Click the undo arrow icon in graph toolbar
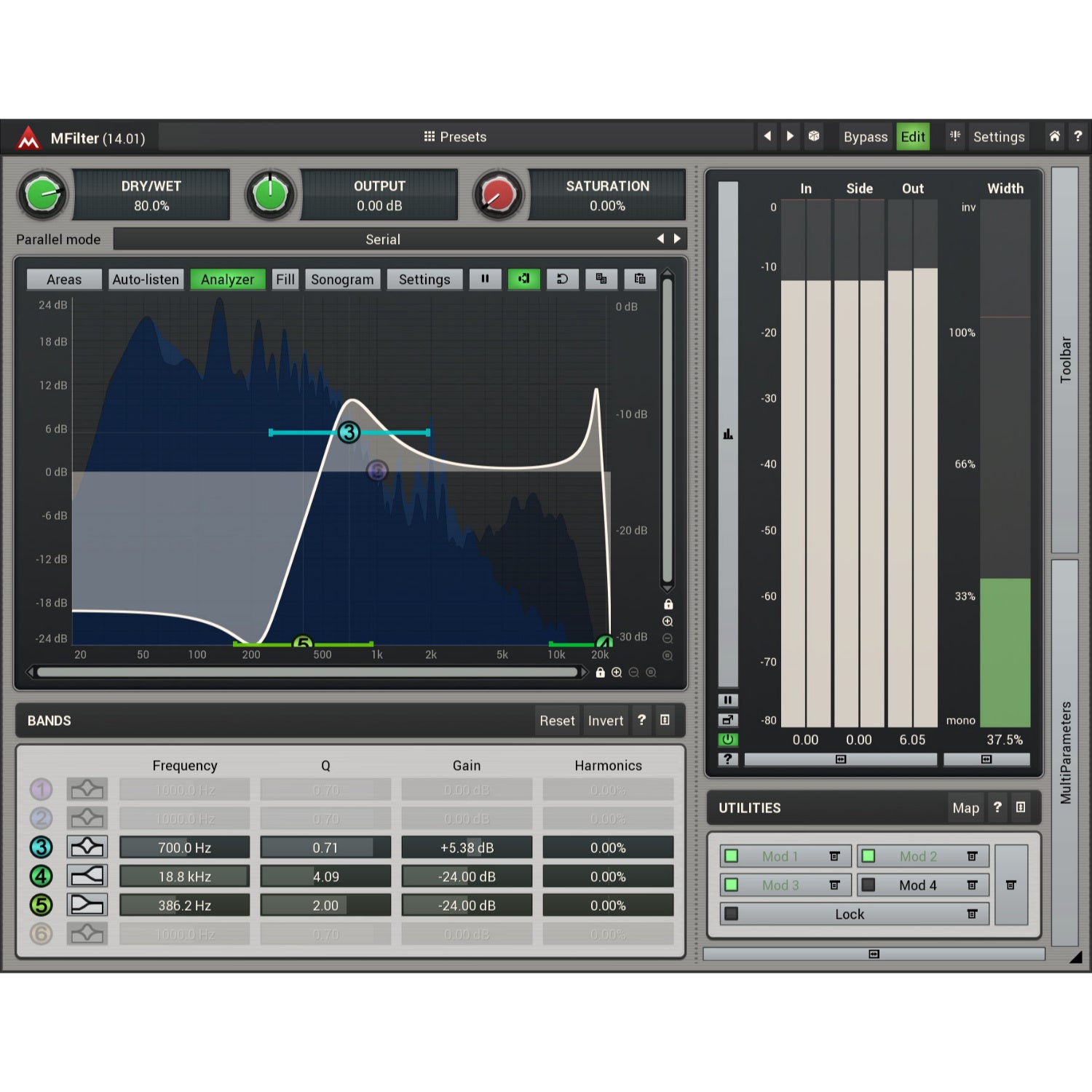This screenshot has width=1092, height=1092. coord(562,279)
